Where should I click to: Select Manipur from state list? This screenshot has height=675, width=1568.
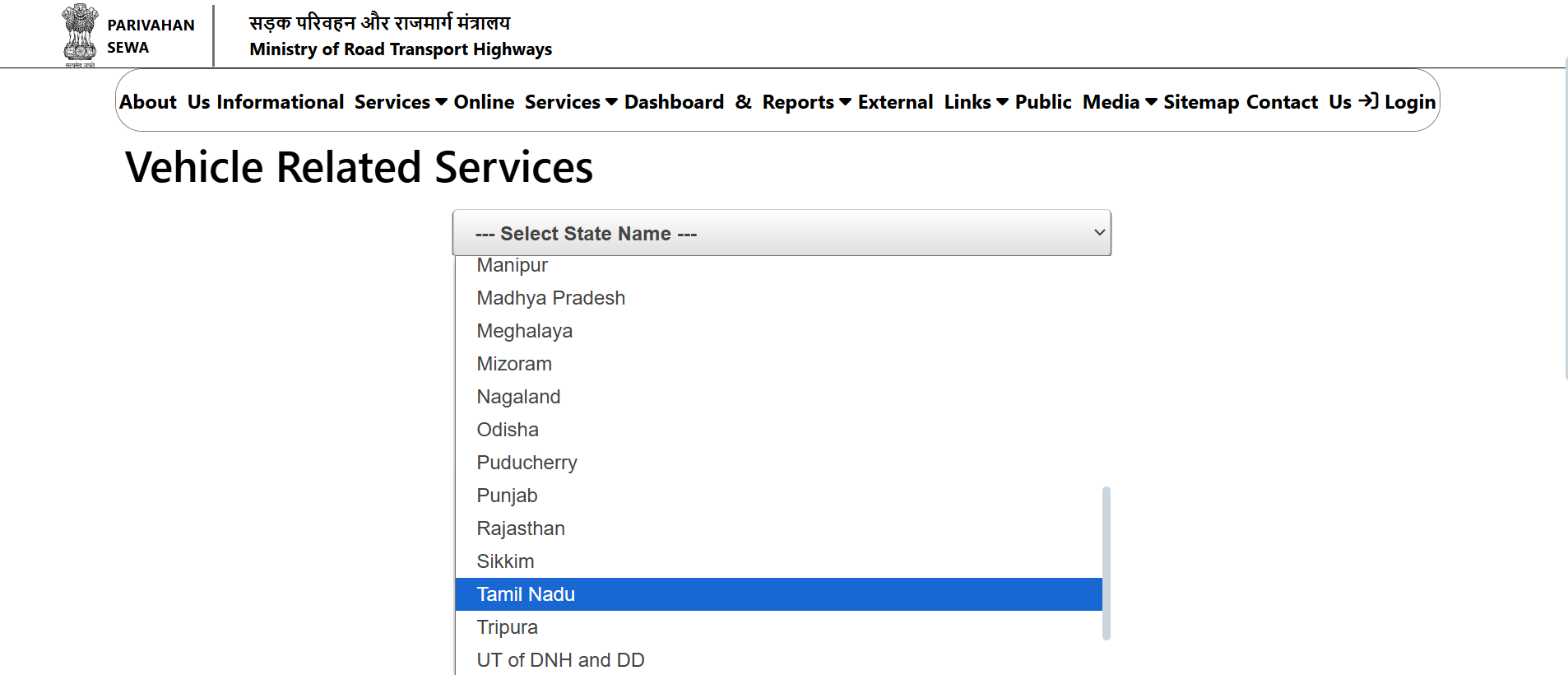778,265
